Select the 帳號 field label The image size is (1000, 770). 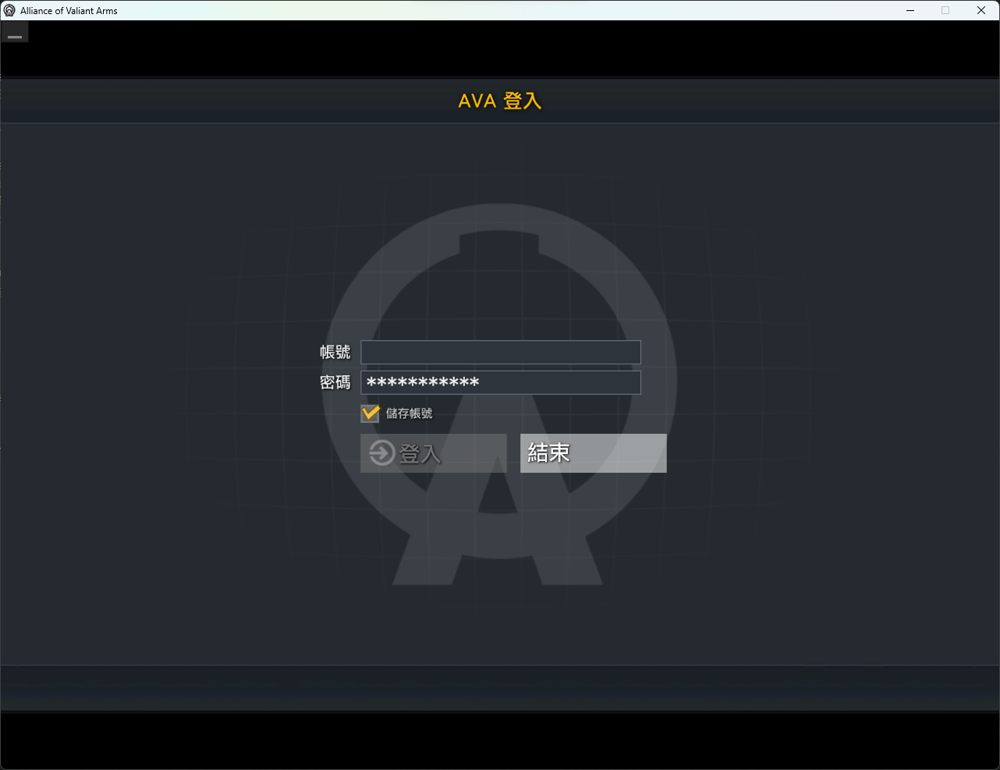click(x=335, y=352)
